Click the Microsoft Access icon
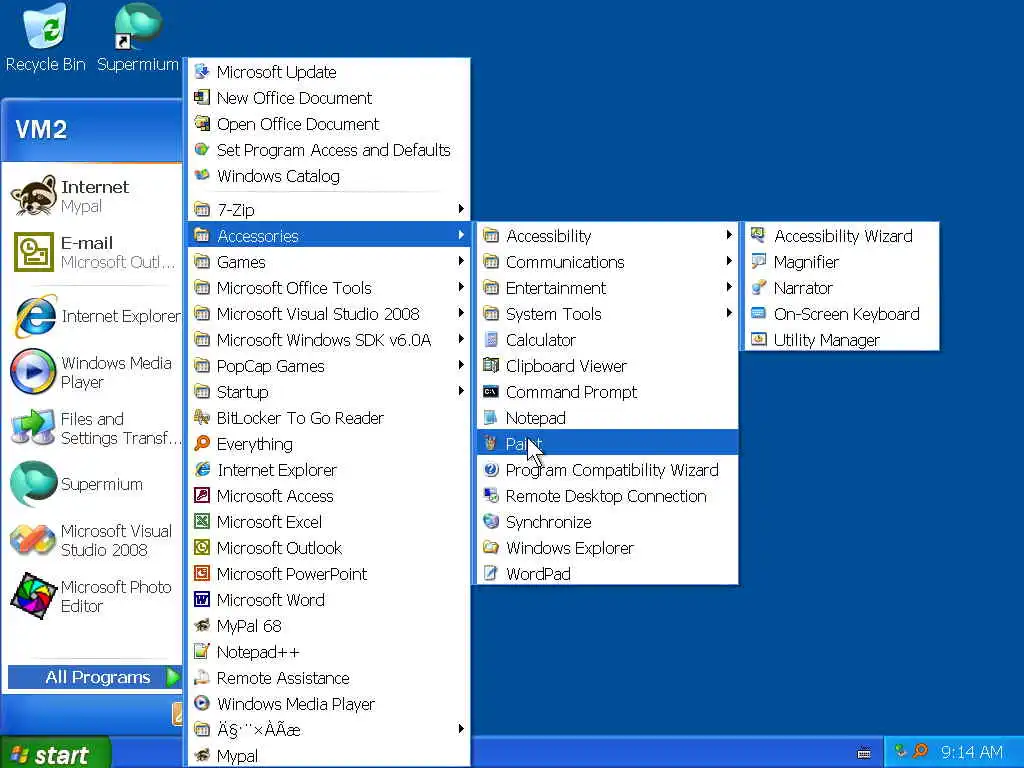Viewport: 1024px width, 768px height. (202, 495)
